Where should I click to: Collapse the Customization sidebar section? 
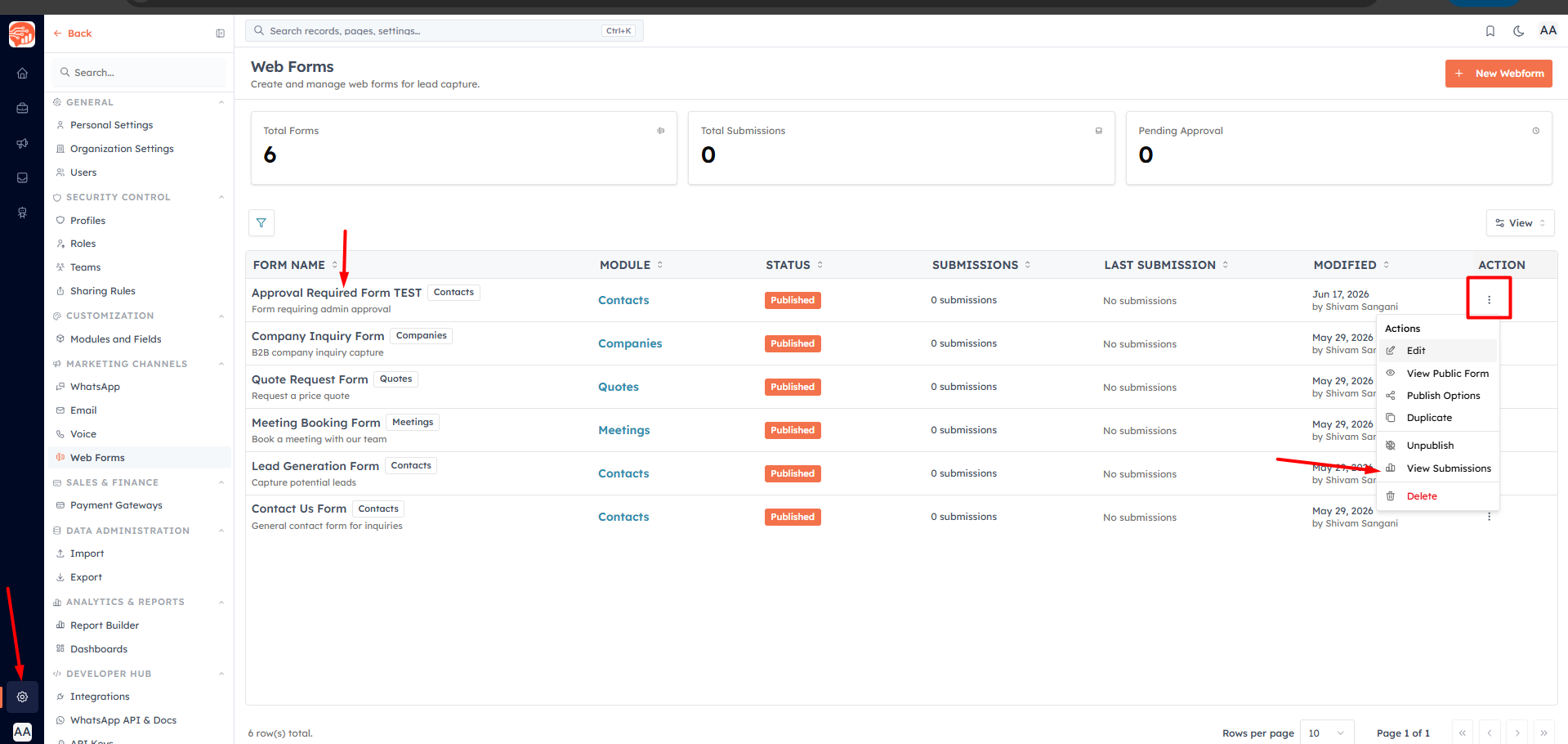(x=221, y=316)
